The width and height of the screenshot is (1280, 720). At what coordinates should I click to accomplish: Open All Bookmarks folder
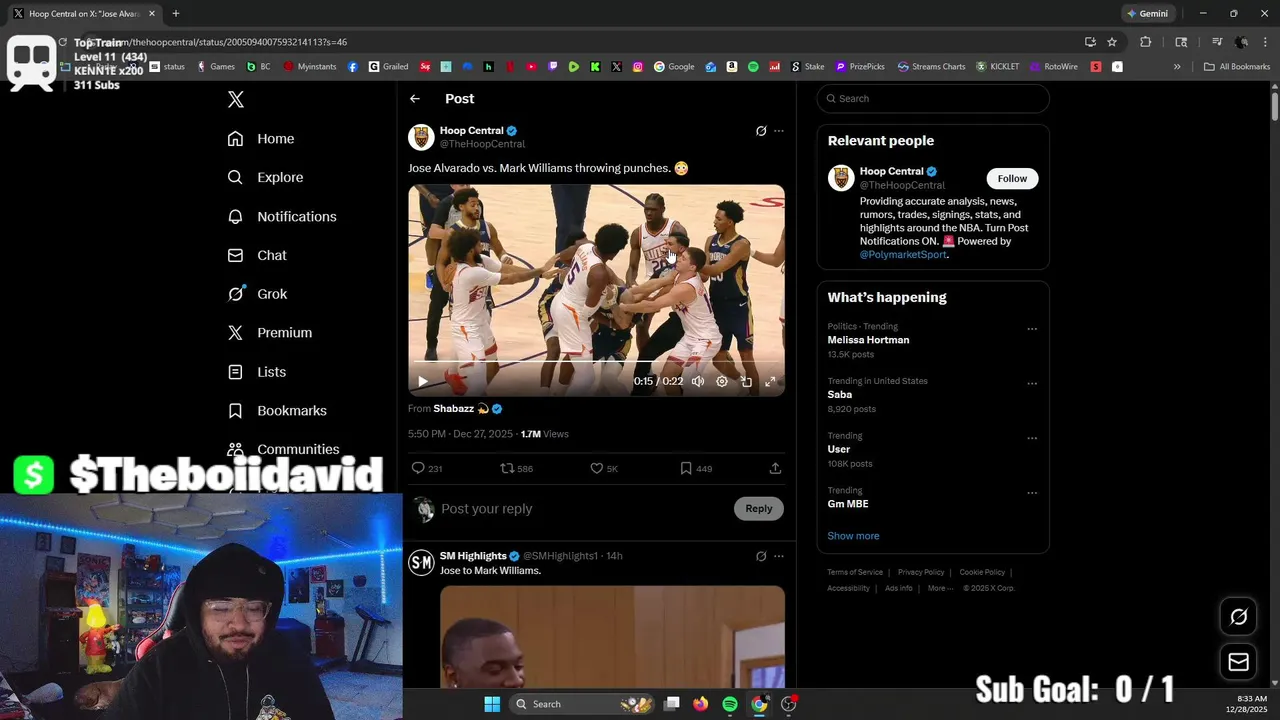click(x=1237, y=67)
